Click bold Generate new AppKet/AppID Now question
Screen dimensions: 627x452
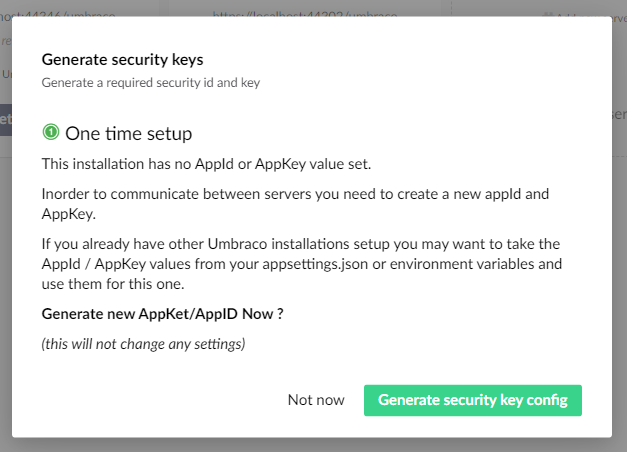point(162,314)
